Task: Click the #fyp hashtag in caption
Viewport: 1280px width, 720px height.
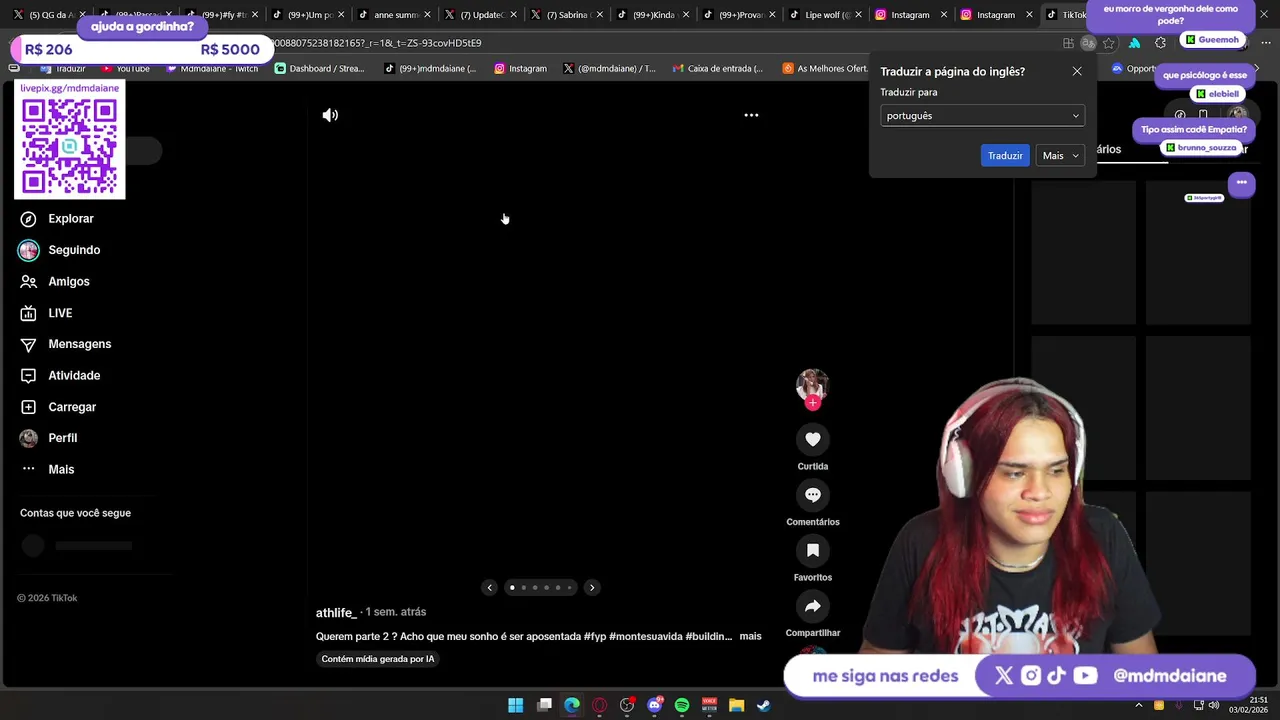Action: point(595,636)
